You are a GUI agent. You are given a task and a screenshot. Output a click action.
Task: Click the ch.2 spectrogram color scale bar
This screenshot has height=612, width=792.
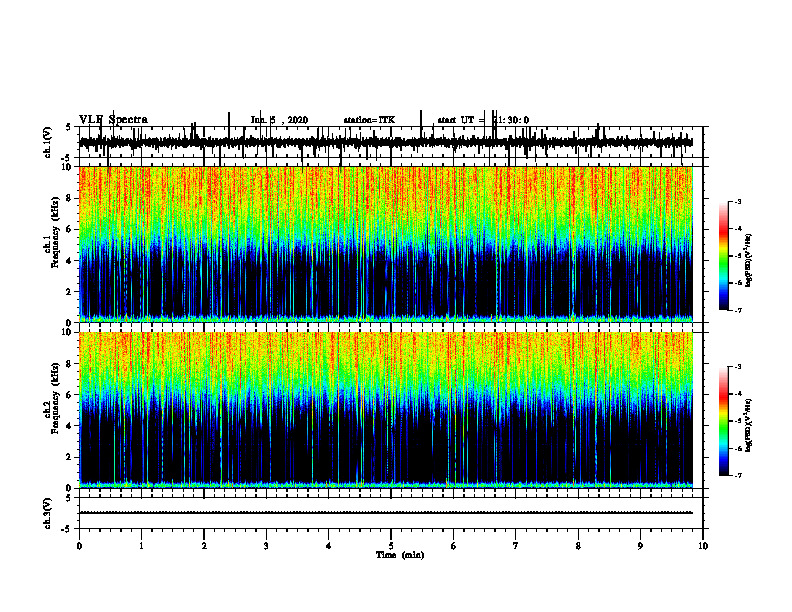(723, 421)
